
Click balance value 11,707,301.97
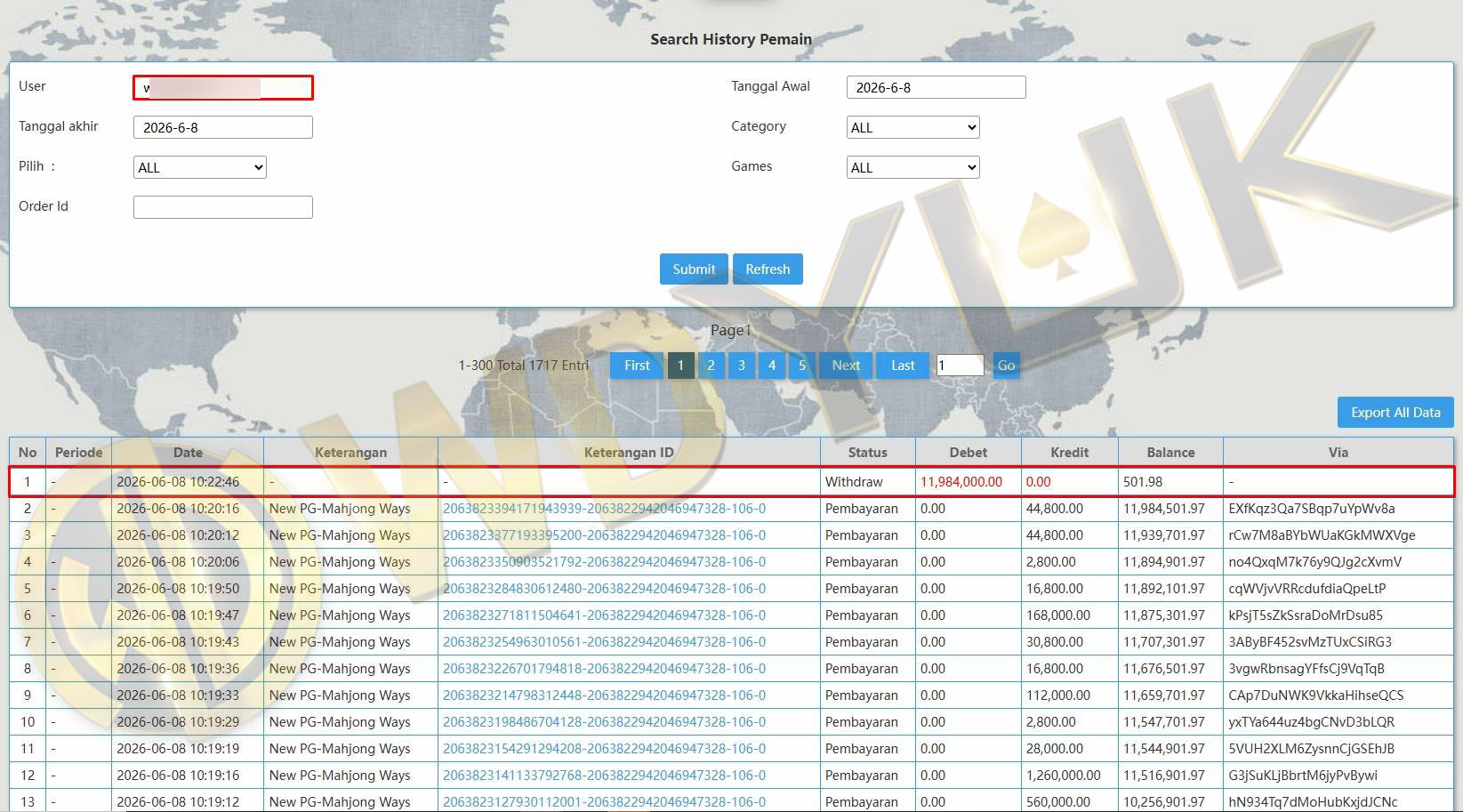click(1164, 642)
